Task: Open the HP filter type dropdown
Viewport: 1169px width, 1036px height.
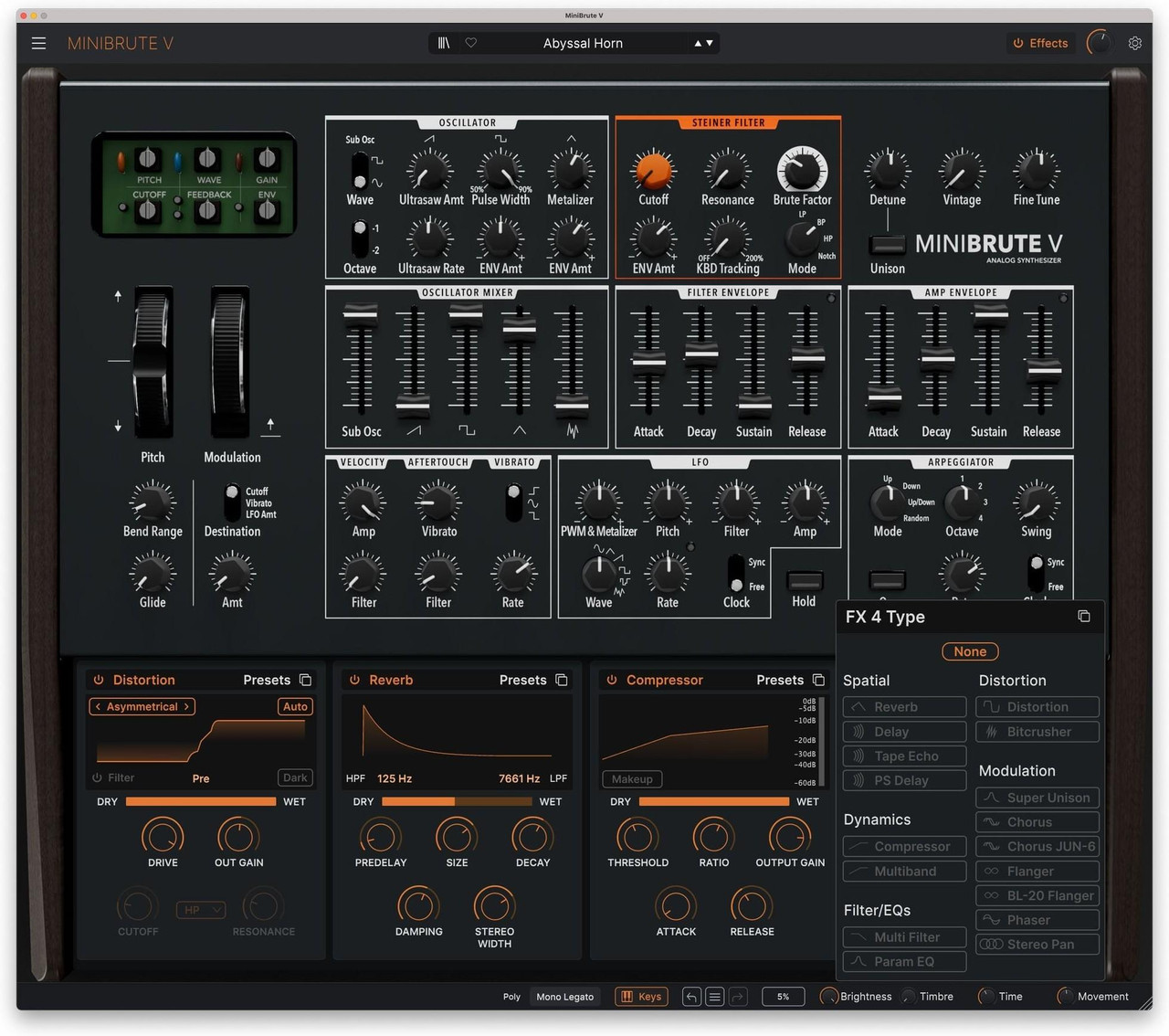Action: click(x=200, y=910)
